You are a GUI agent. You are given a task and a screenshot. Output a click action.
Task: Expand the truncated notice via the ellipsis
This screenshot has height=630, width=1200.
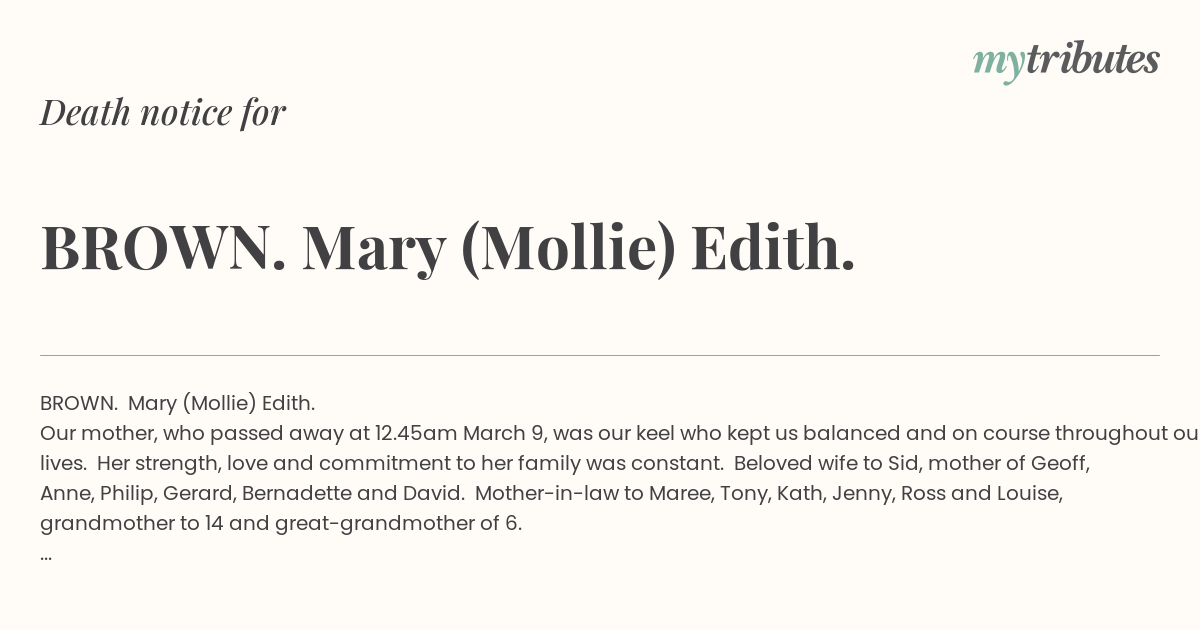click(46, 556)
